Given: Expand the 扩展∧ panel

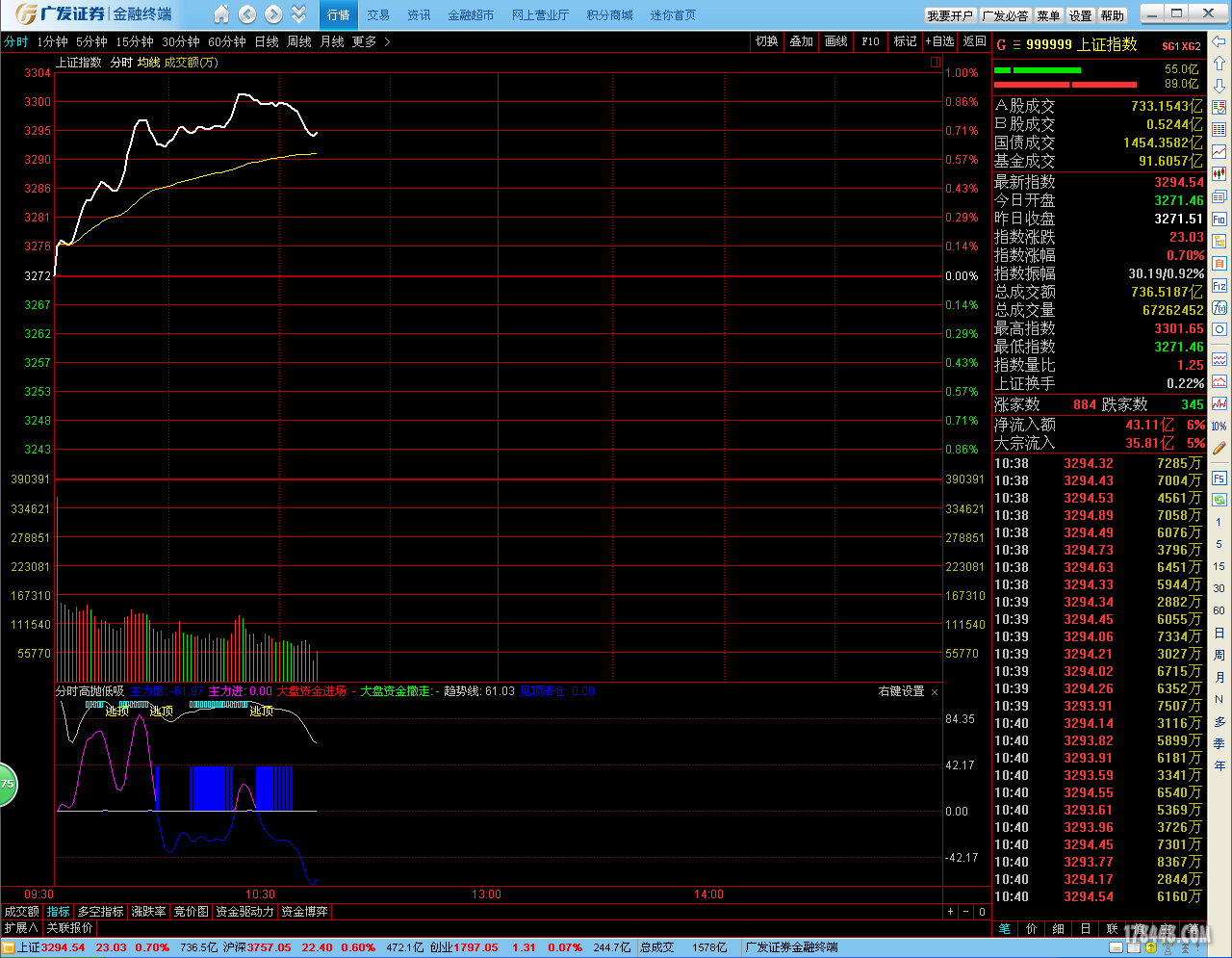Looking at the screenshot, I should pos(21,928).
